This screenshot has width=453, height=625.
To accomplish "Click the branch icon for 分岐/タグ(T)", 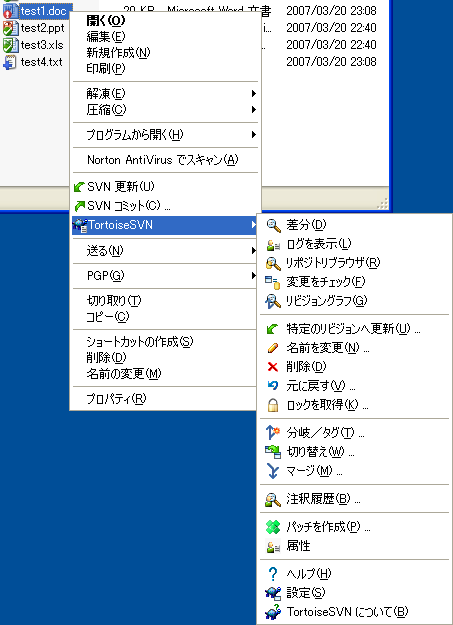I will (x=273, y=433).
